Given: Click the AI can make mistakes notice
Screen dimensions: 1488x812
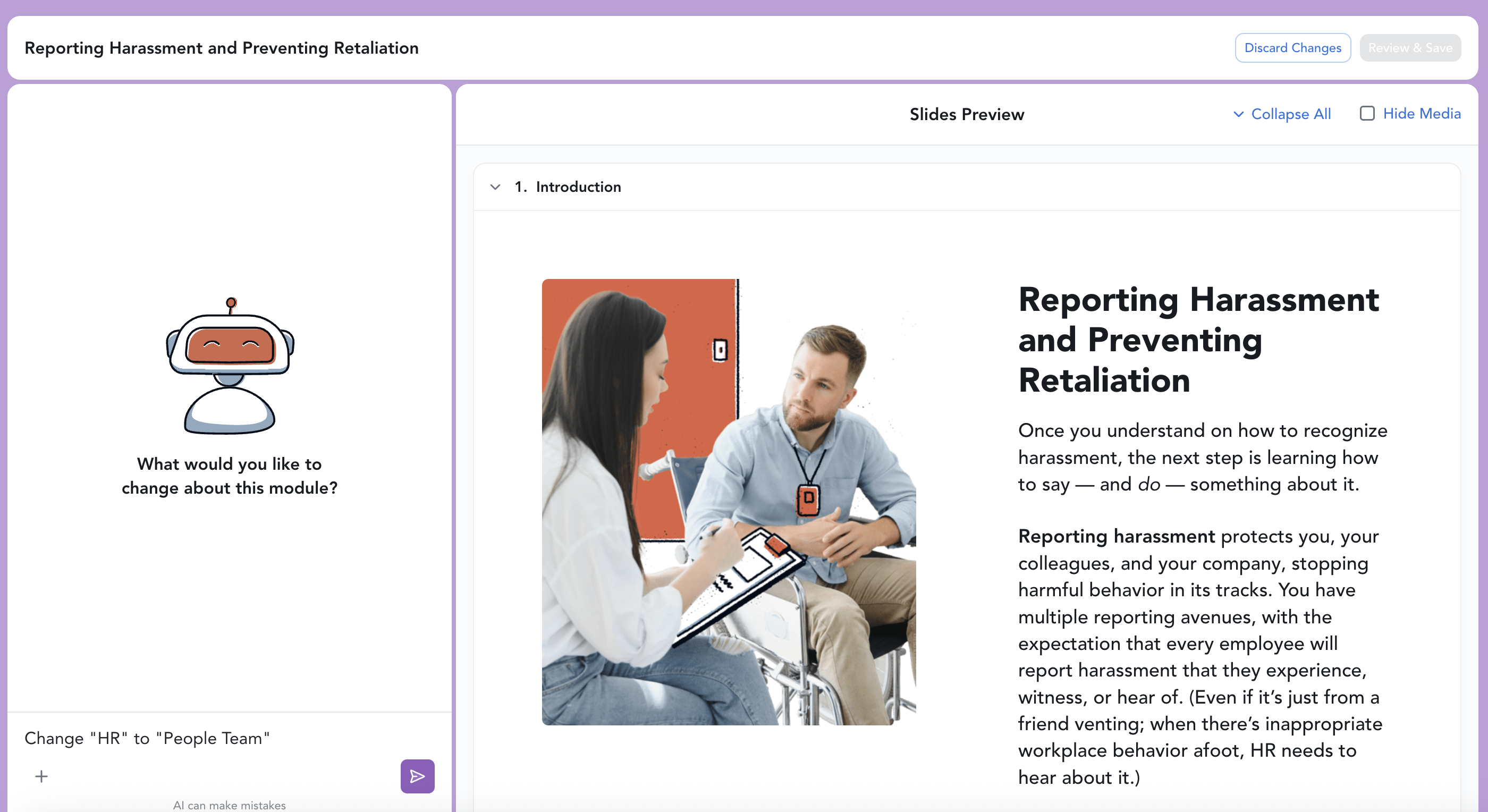Looking at the screenshot, I should 230,805.
